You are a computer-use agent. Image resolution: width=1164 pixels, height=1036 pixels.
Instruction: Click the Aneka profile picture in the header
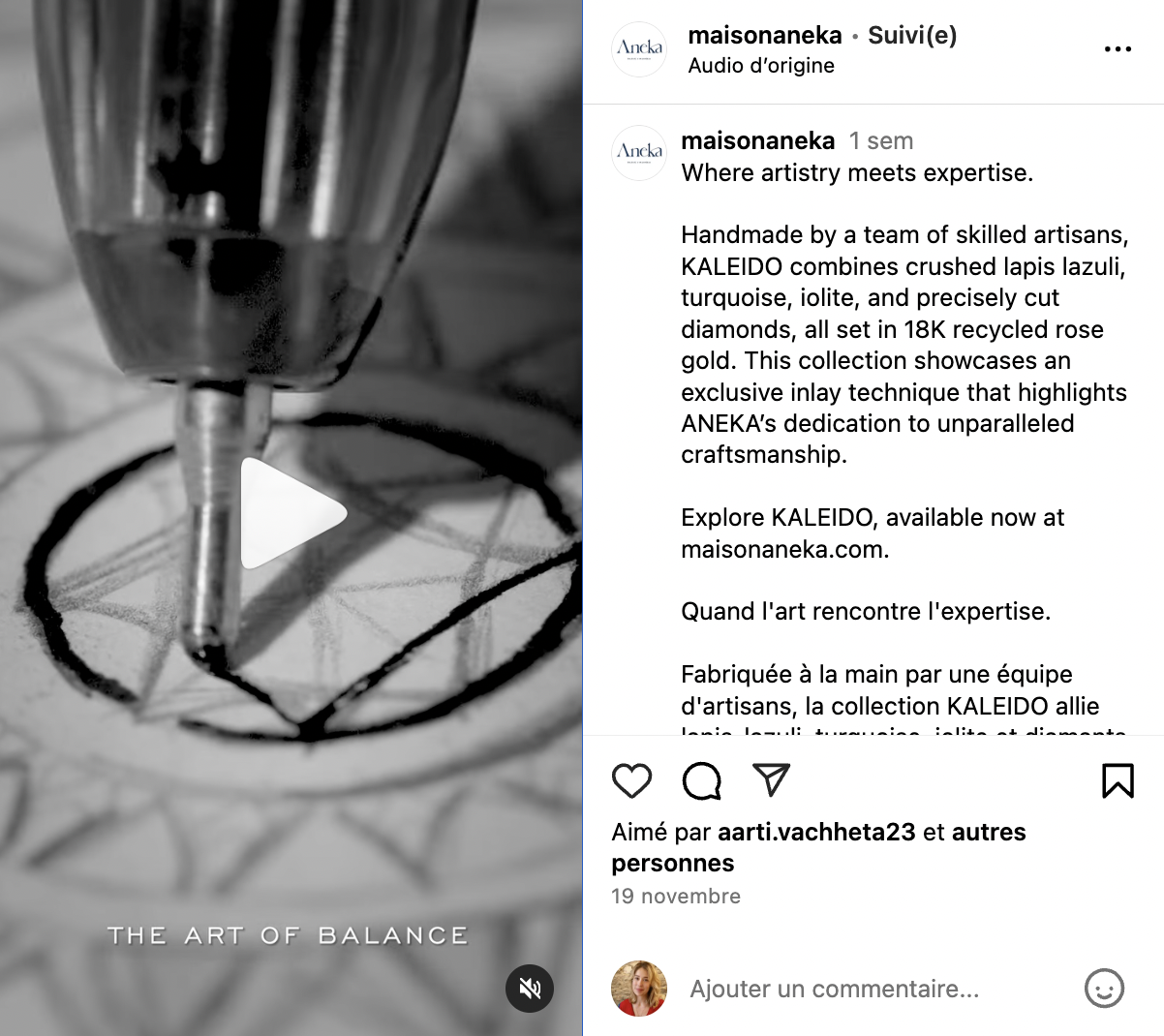click(x=640, y=48)
